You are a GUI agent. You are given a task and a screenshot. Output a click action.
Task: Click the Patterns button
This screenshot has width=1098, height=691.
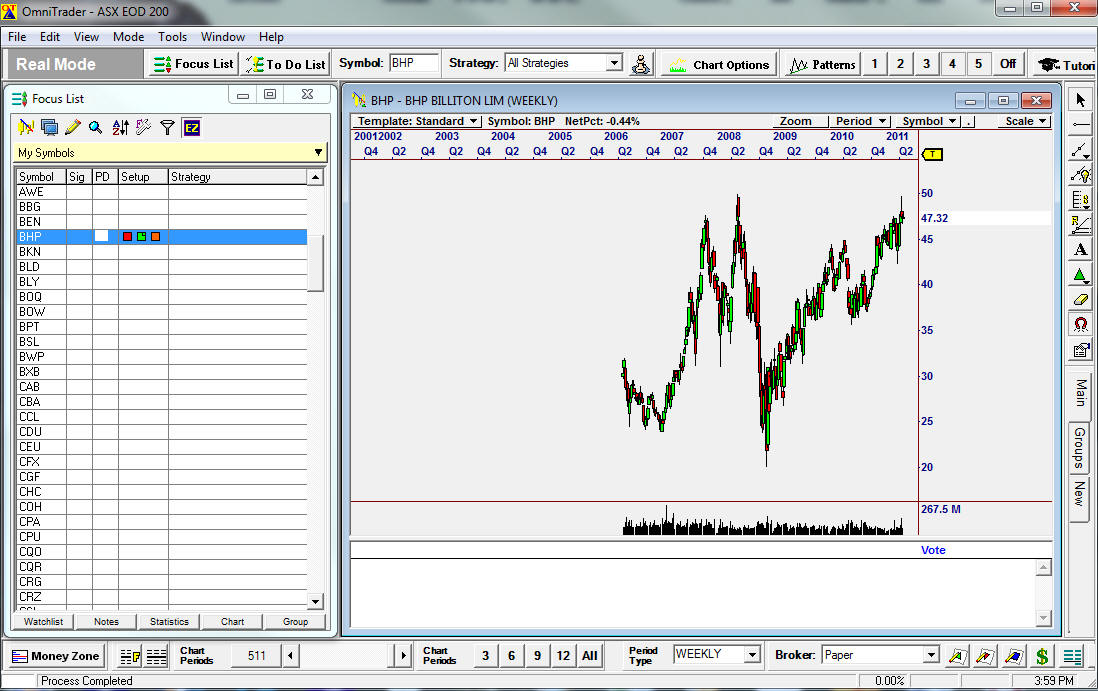822,64
